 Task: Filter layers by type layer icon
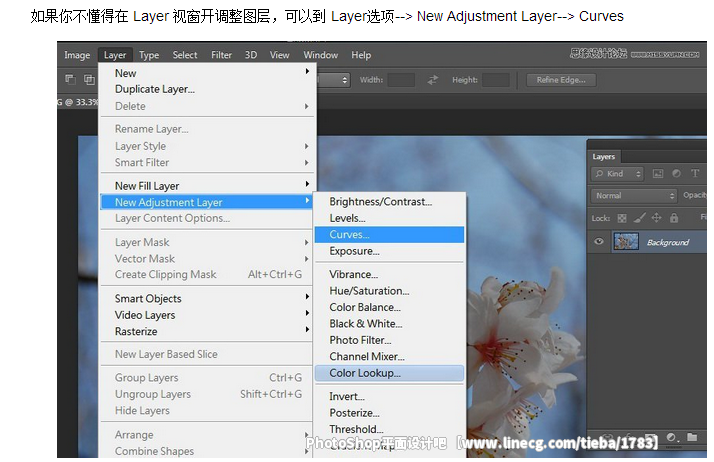tap(695, 173)
